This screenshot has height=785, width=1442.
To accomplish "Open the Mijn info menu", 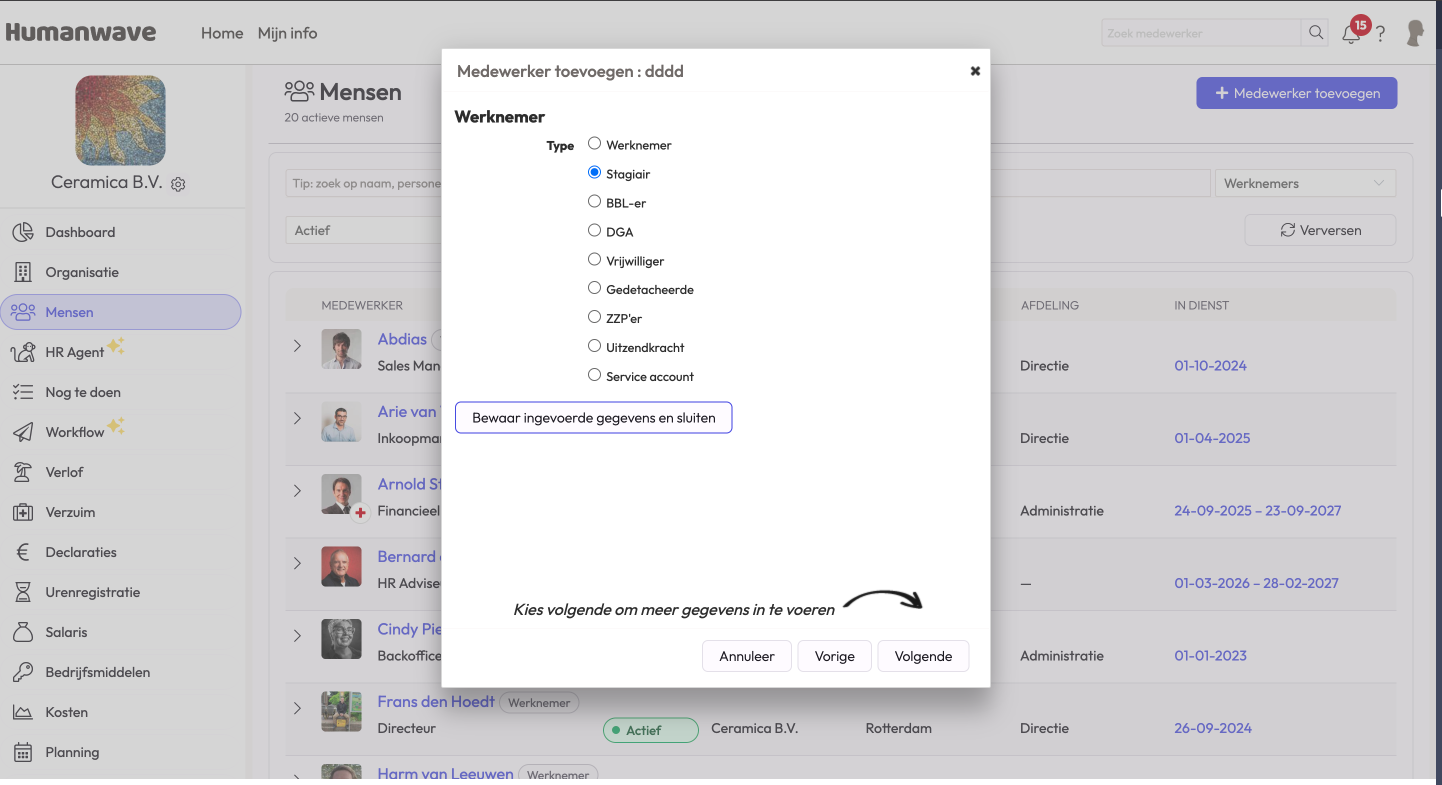I will coord(287,33).
